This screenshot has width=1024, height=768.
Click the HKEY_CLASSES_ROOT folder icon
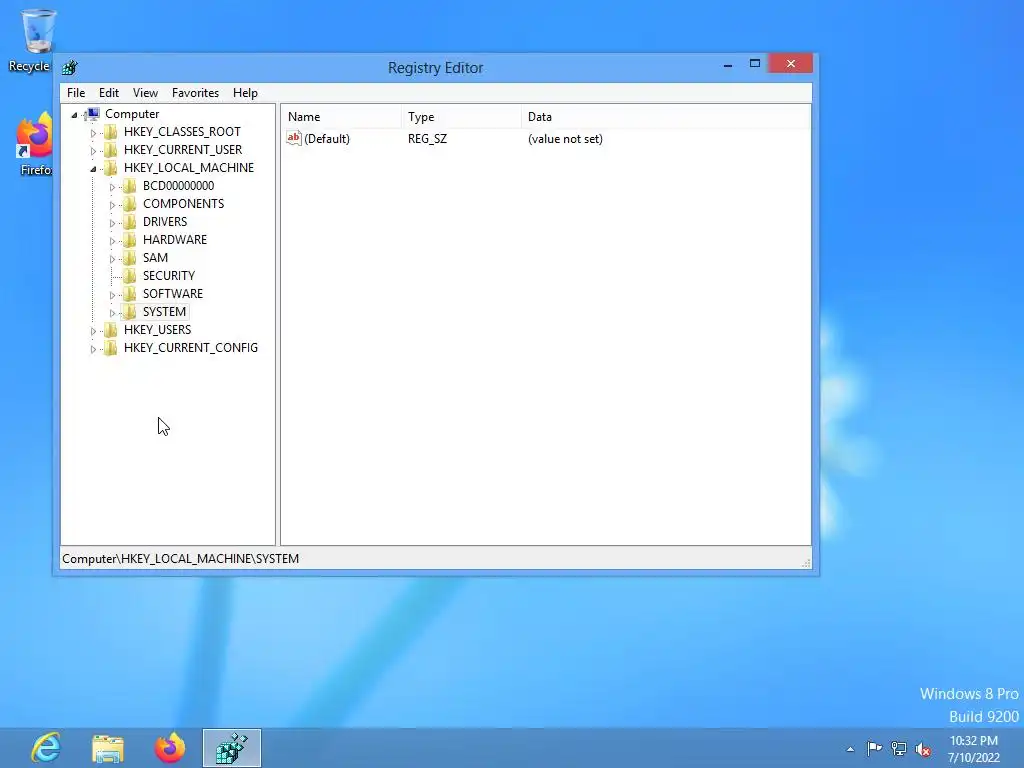(111, 132)
